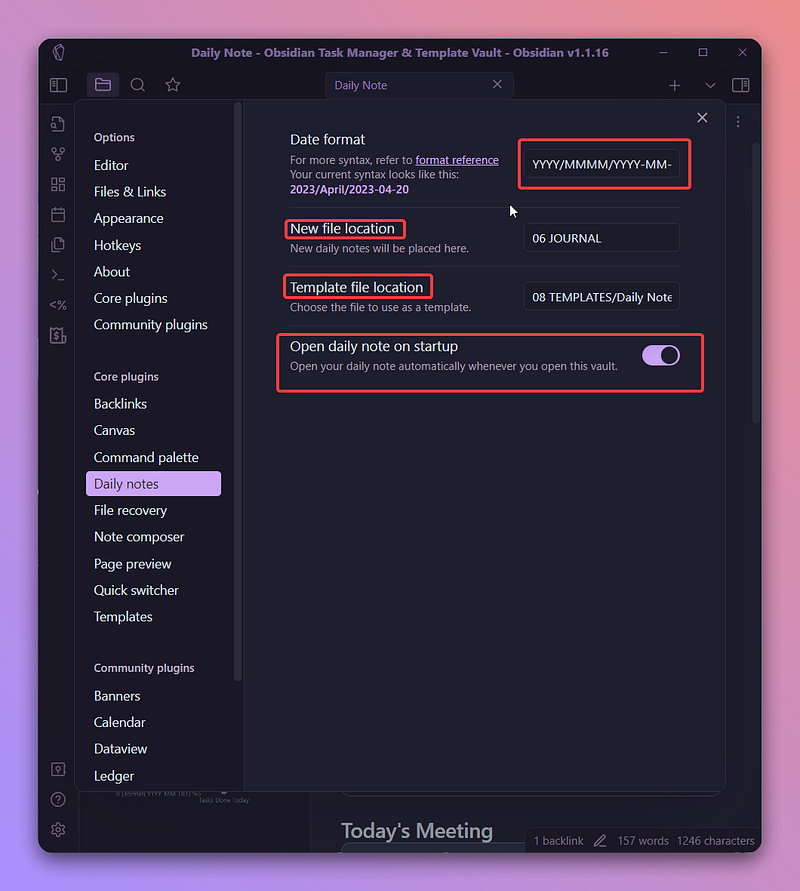Open today's daily note calendar icon
The width and height of the screenshot is (800, 891).
58,214
